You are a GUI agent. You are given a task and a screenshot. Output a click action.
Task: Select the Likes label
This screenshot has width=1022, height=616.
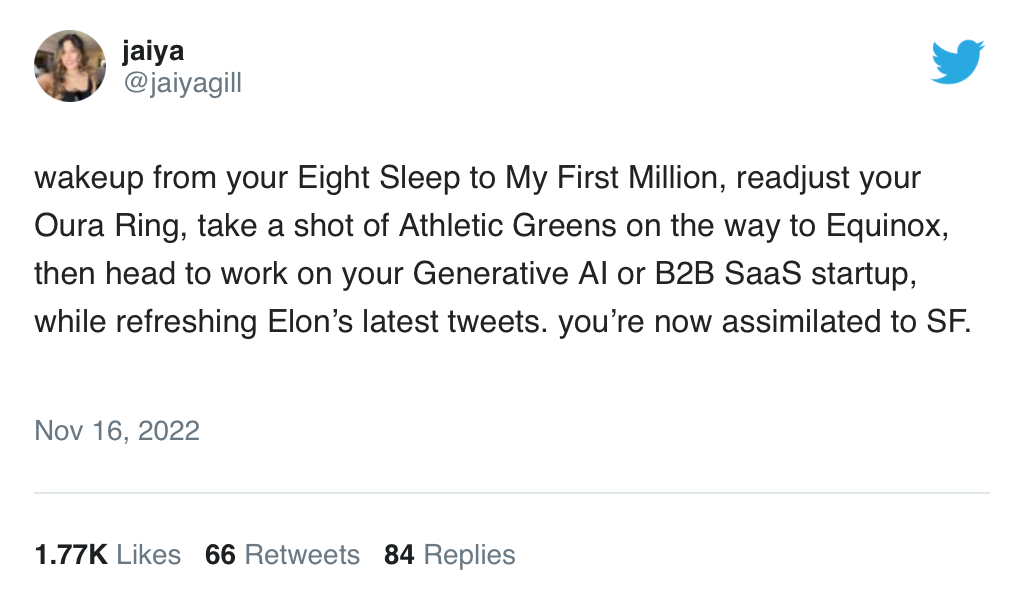coord(149,555)
